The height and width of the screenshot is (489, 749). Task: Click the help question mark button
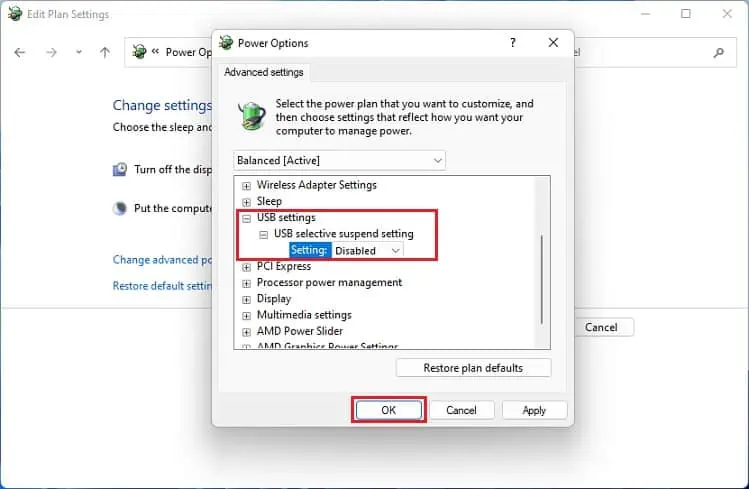point(513,43)
